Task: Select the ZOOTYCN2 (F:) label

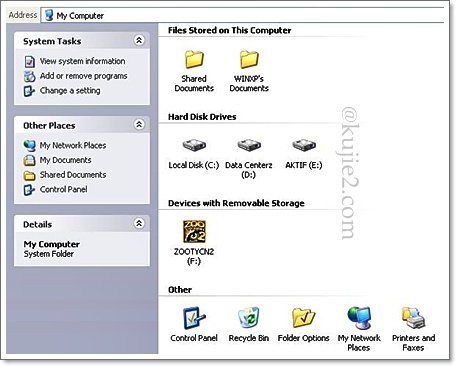Action: pyautogui.click(x=194, y=256)
